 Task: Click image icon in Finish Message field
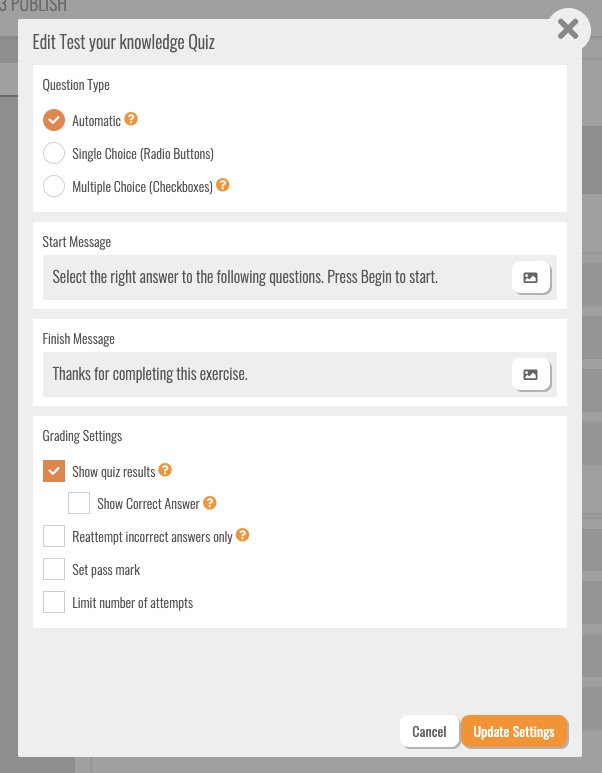(x=530, y=374)
